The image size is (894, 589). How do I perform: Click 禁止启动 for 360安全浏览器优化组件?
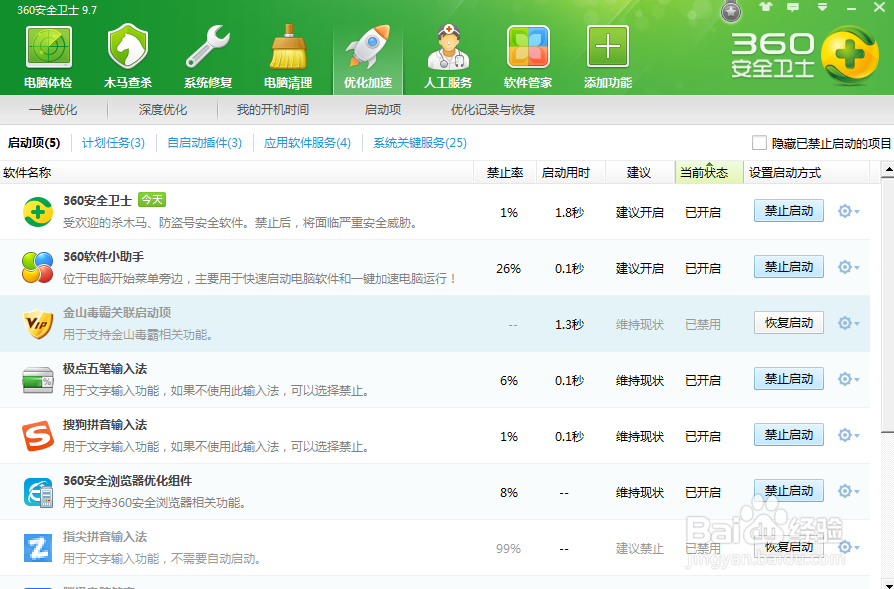(x=789, y=490)
